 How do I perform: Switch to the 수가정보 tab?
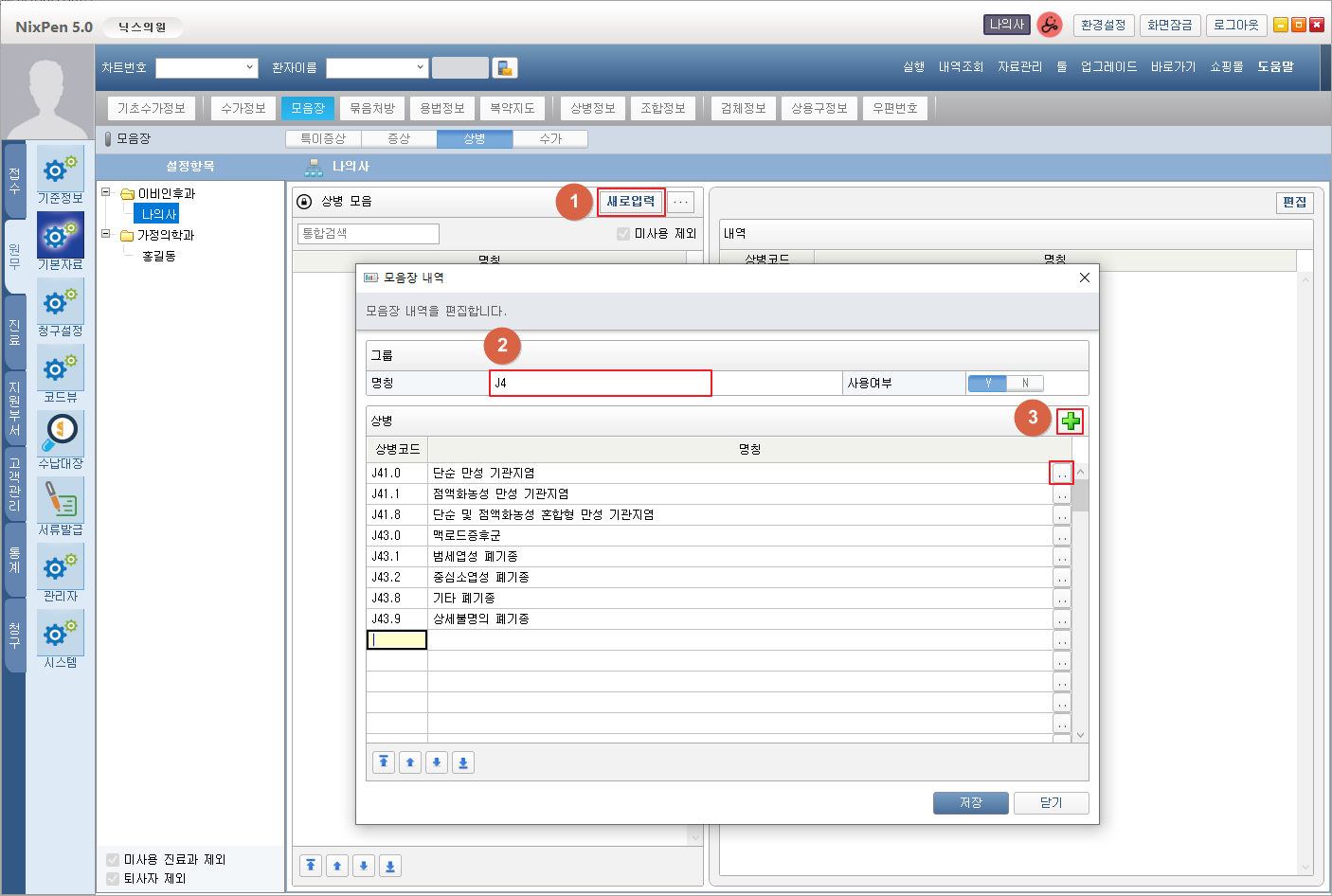pyautogui.click(x=243, y=108)
